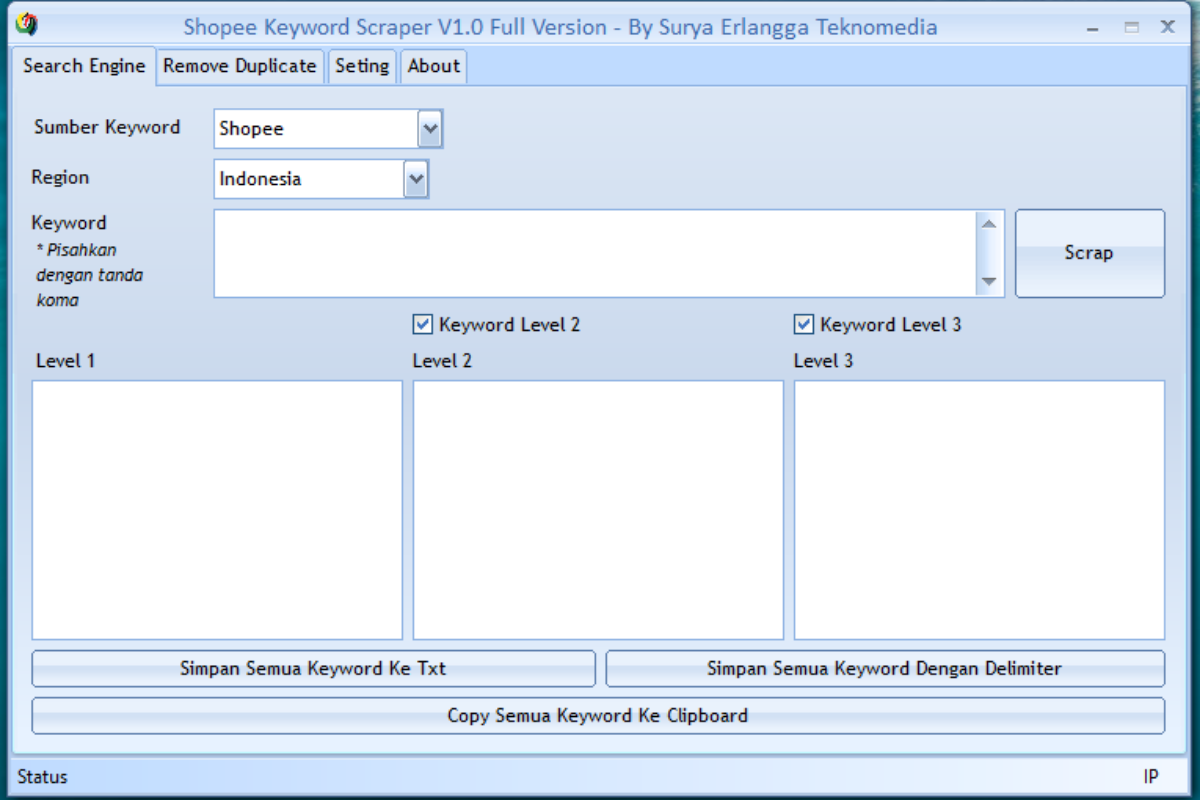Show the About tab
Screen dimensions: 1200x800
(x=434, y=66)
